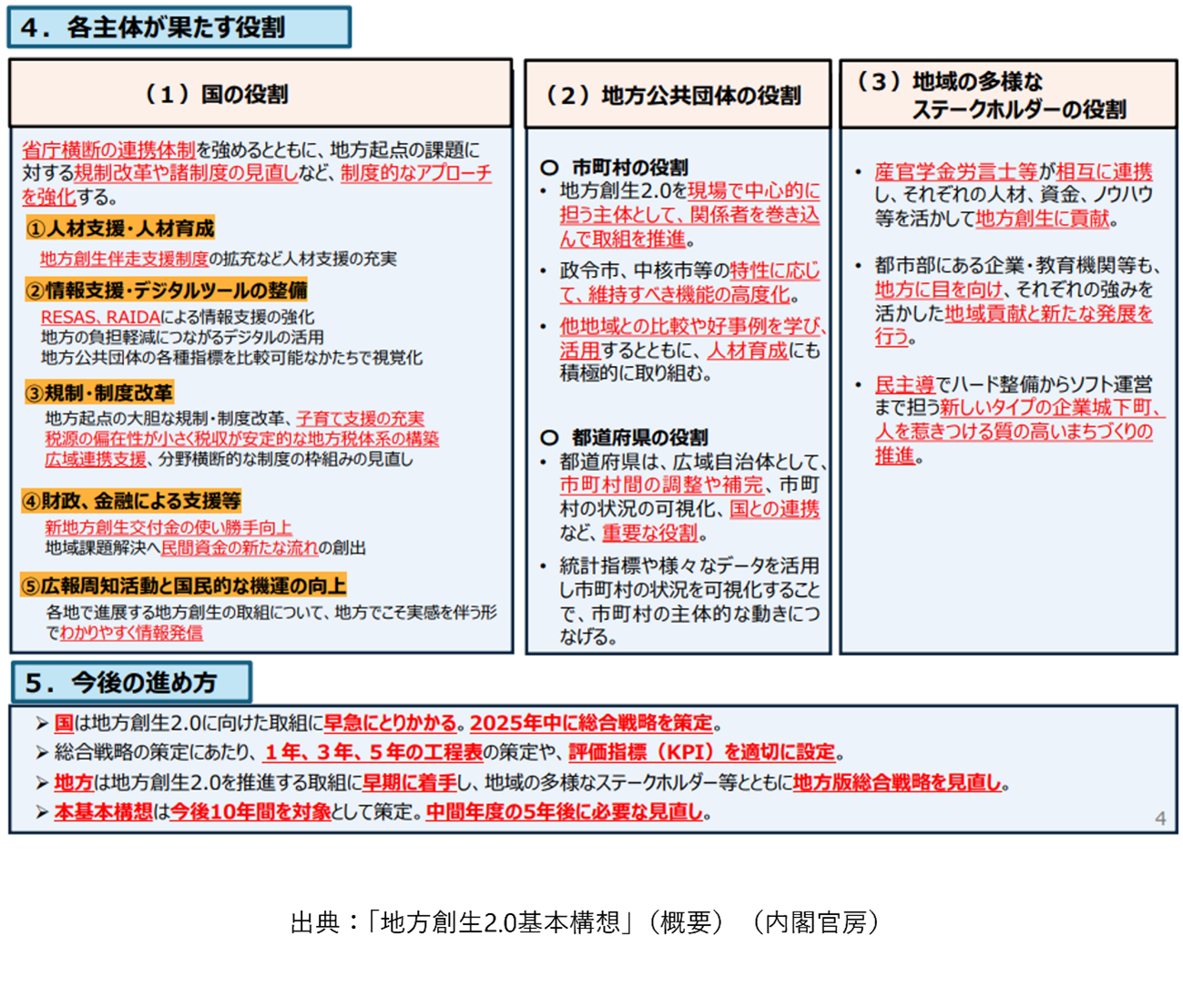The image size is (1183, 1008).
Task: Open the '2025年中に総合戦略を策定' underlined text
Action: 591,723
